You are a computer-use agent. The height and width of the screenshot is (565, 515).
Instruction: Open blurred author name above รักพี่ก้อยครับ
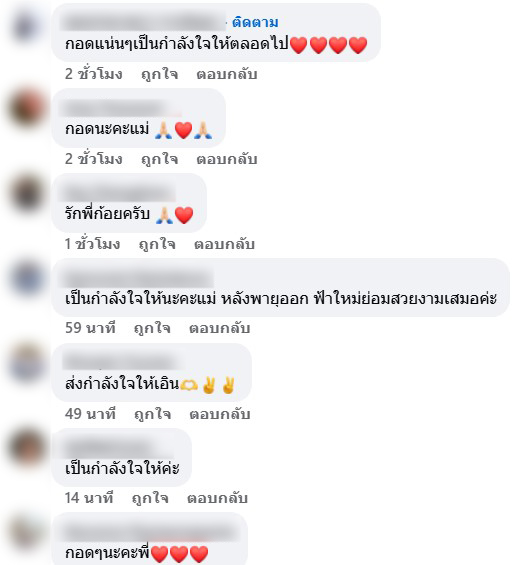coord(119,193)
